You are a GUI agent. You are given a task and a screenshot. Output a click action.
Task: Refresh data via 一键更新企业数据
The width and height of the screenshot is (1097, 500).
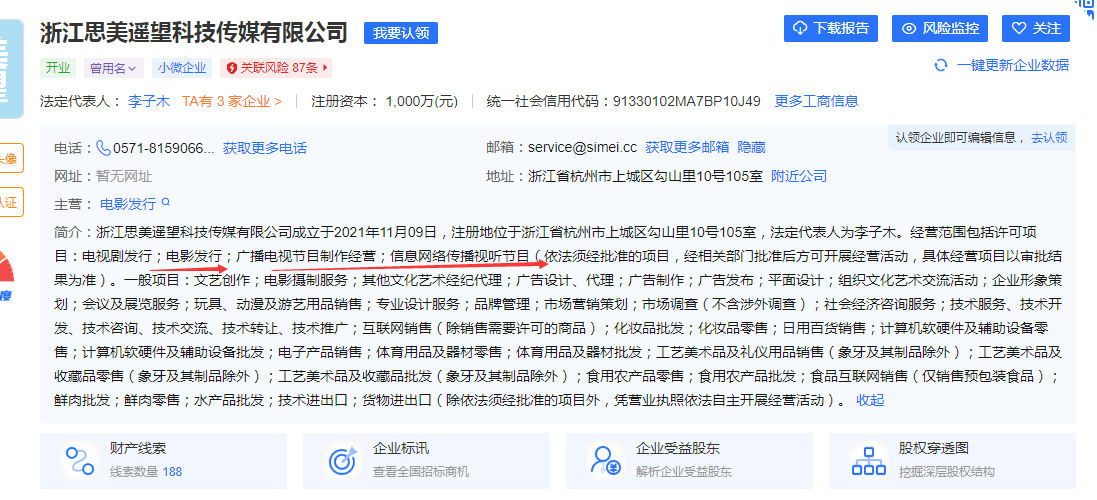1012,65
